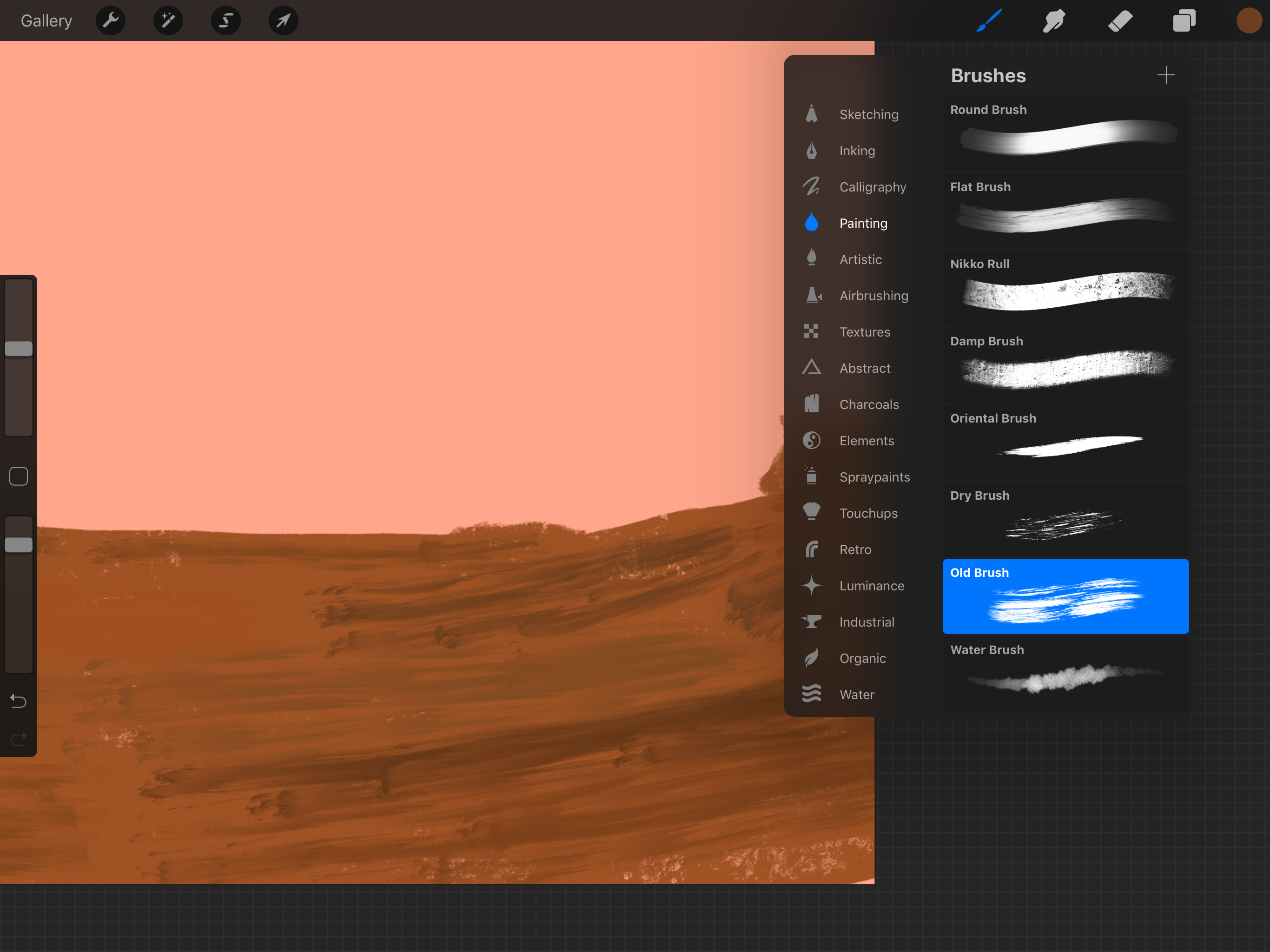The width and height of the screenshot is (1270, 952).
Task: Choose the Damp Brush
Action: pyautogui.click(x=1065, y=364)
